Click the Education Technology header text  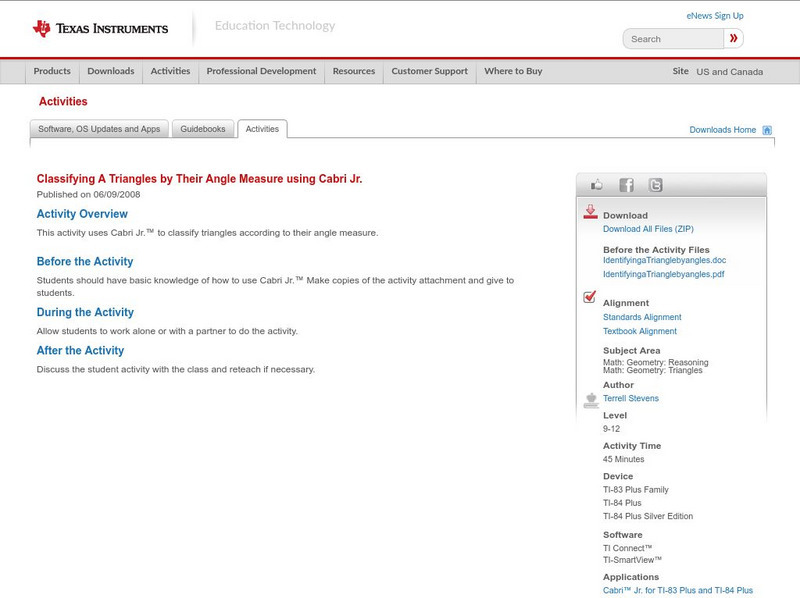point(275,26)
